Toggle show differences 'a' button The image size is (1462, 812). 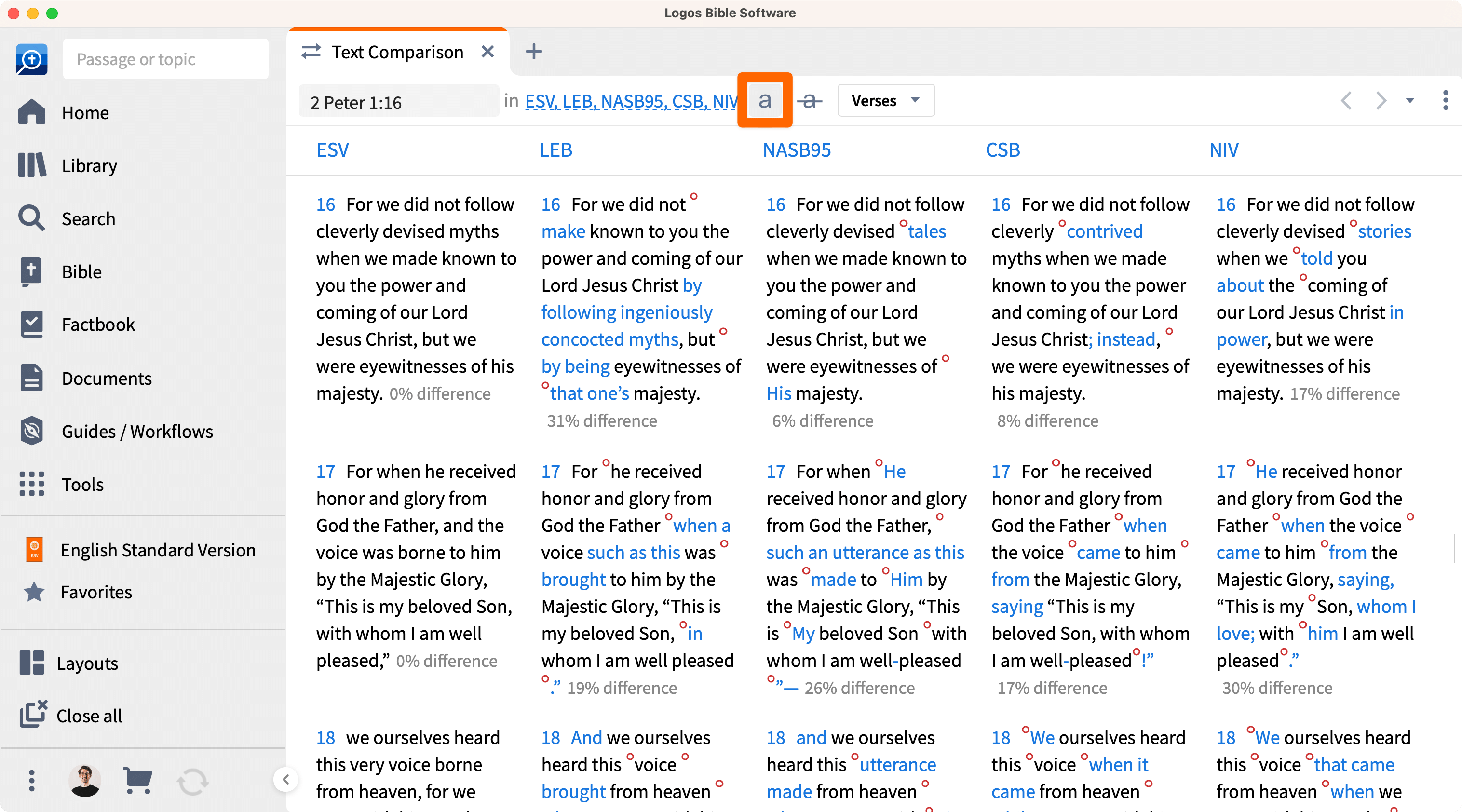[x=764, y=100]
